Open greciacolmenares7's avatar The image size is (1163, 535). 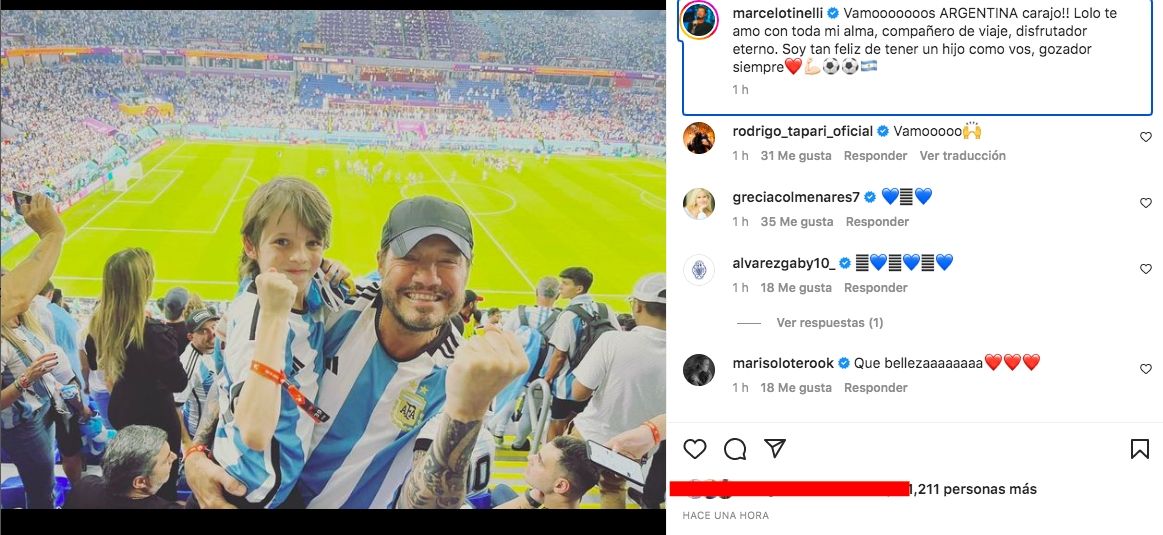(x=699, y=204)
